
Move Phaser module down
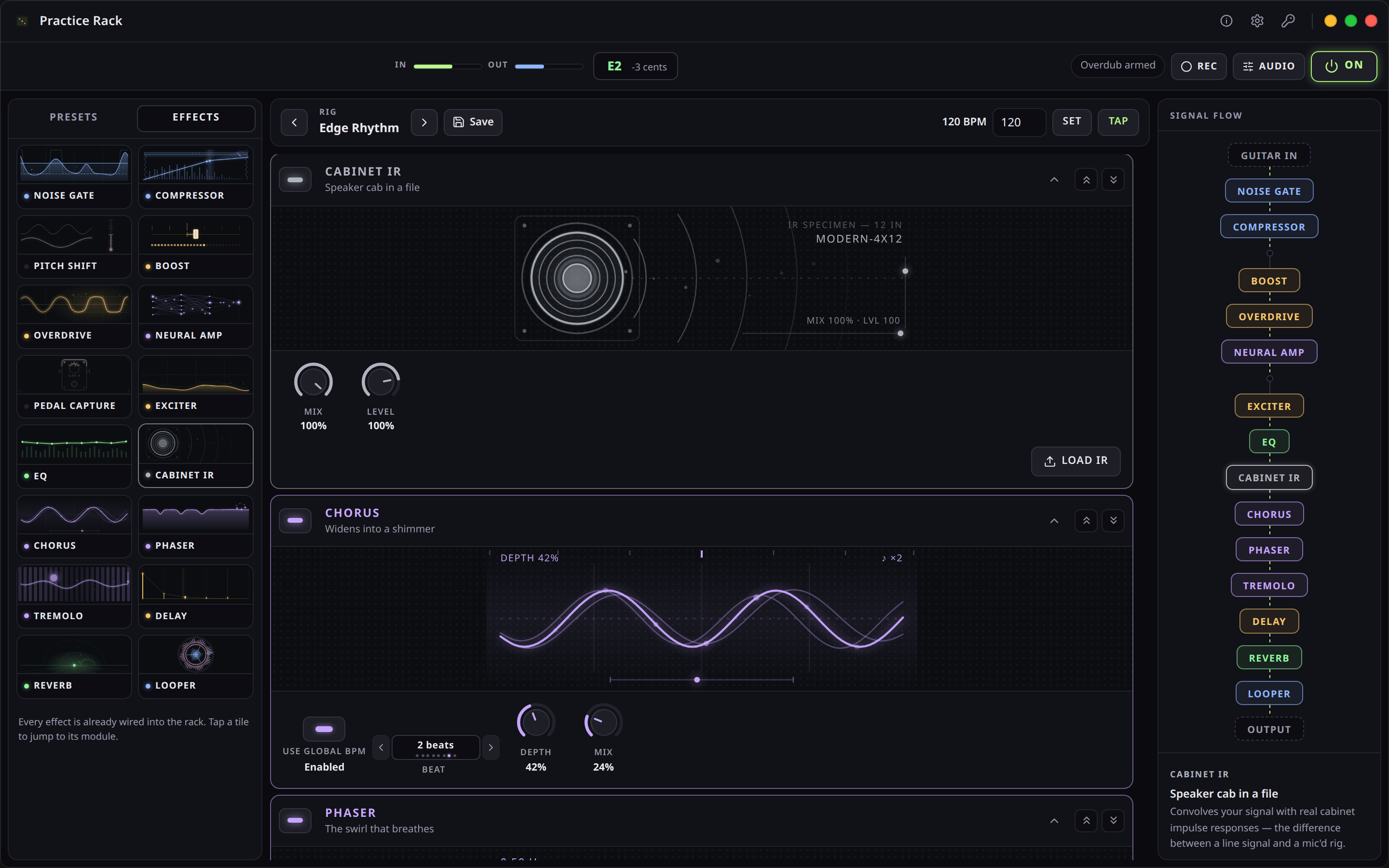coord(1113,821)
